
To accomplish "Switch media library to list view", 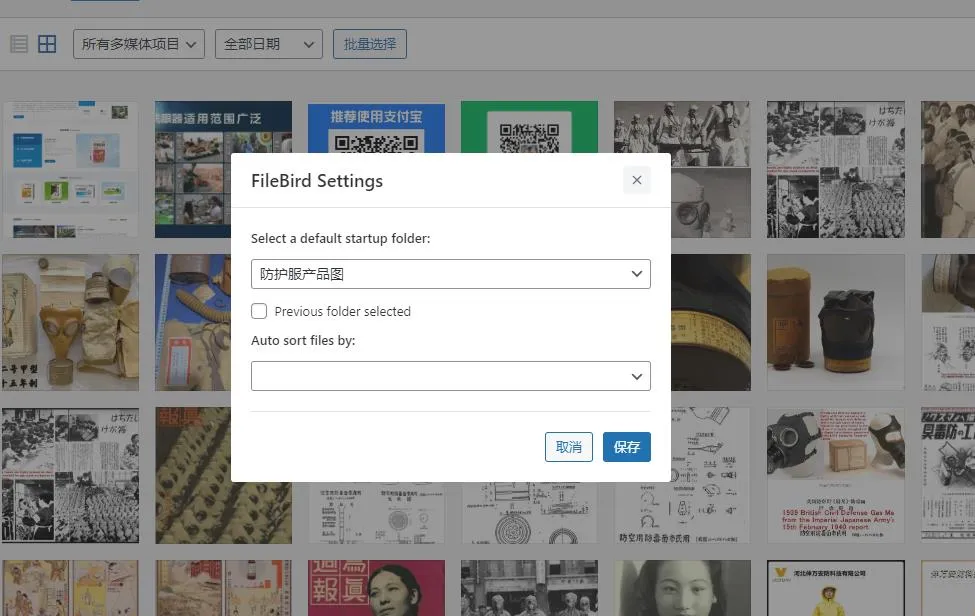I will [x=19, y=44].
